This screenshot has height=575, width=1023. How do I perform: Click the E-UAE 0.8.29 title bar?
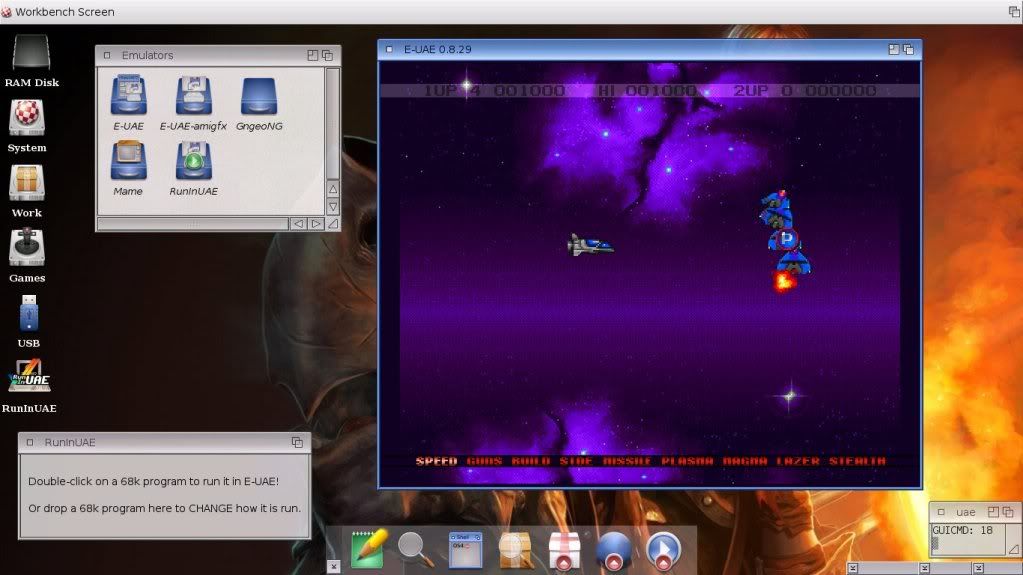tap(649, 50)
